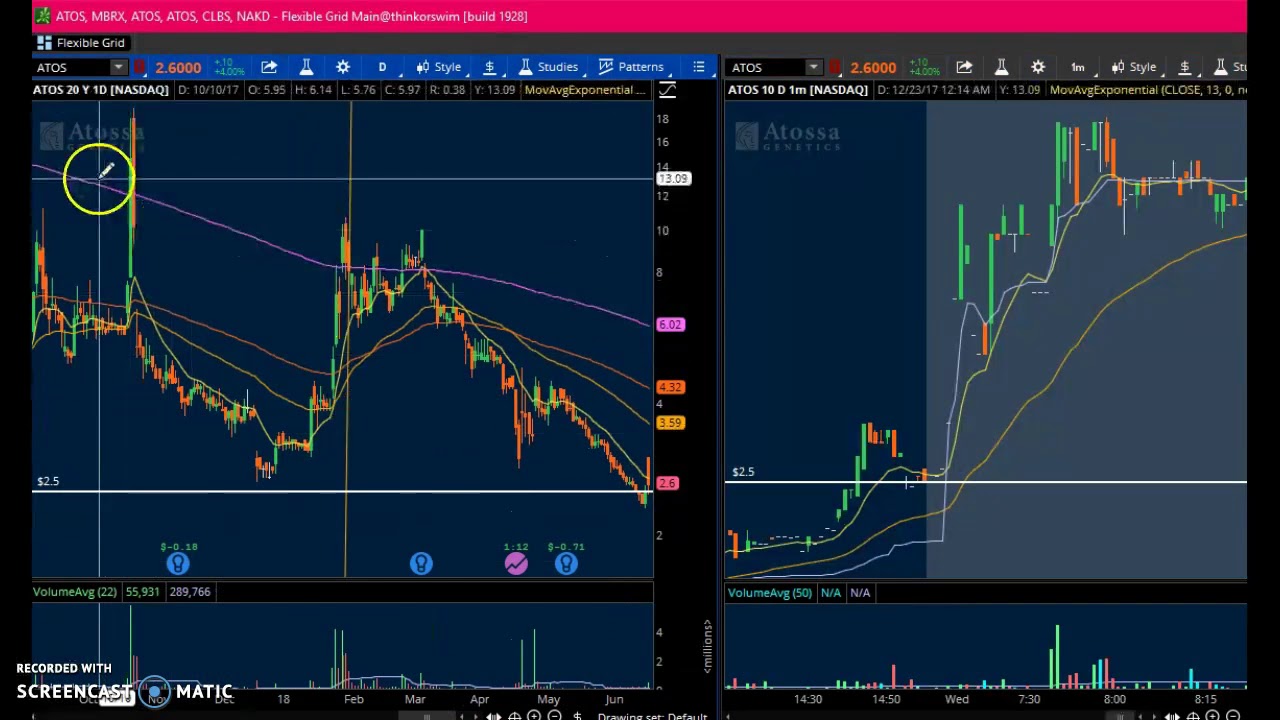
Task: Open chart settings gear in right chart
Action: click(x=1038, y=67)
